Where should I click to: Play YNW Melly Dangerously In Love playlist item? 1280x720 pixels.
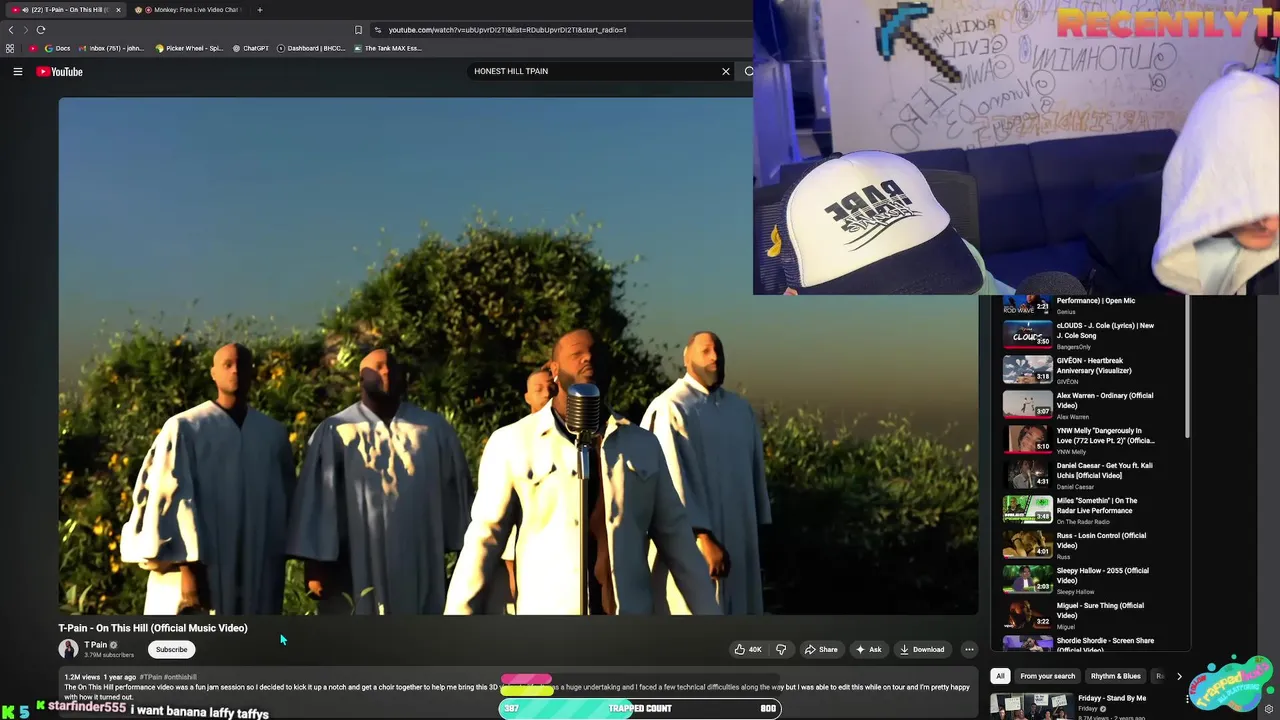1080,440
